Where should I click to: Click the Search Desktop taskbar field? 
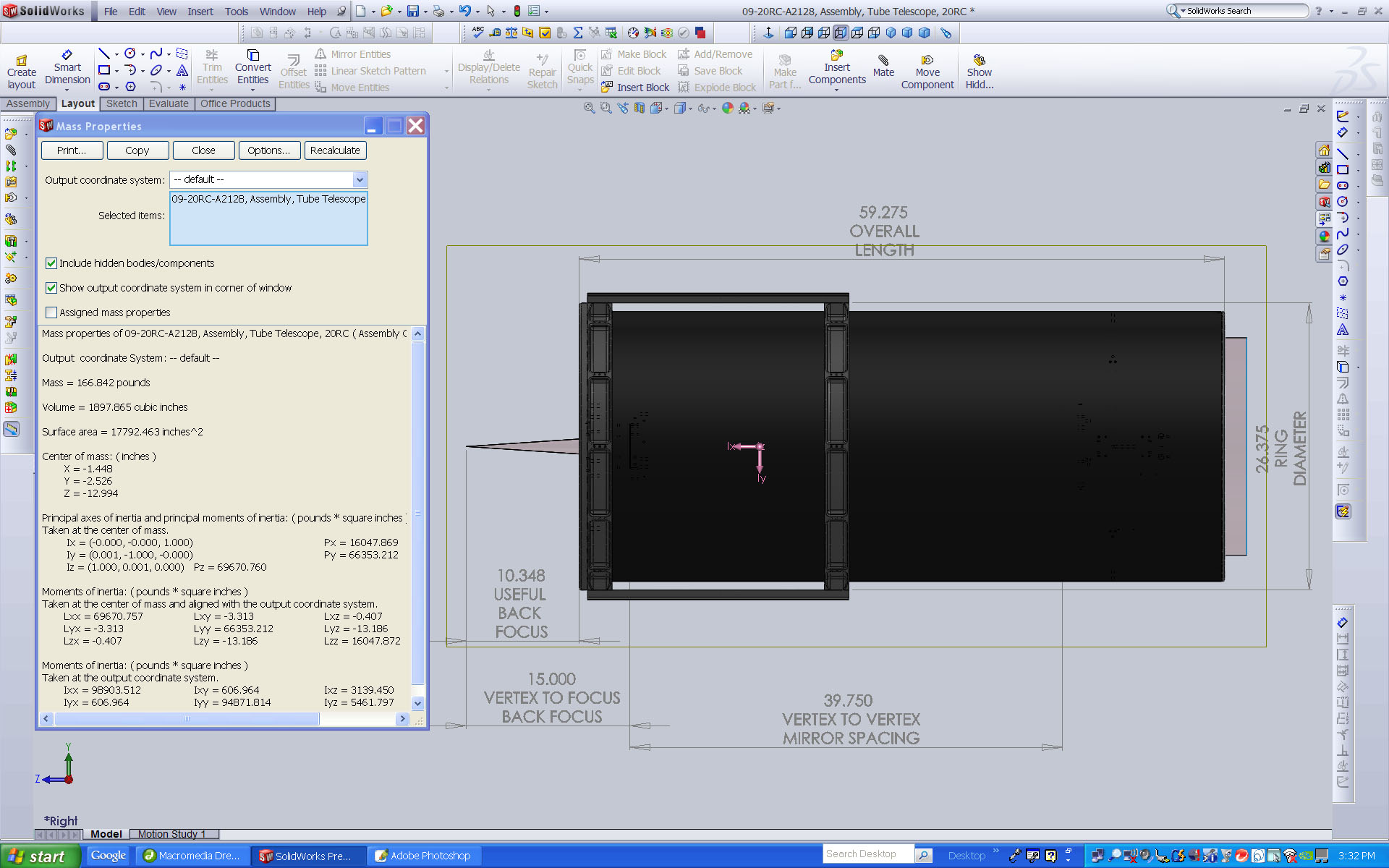click(869, 854)
